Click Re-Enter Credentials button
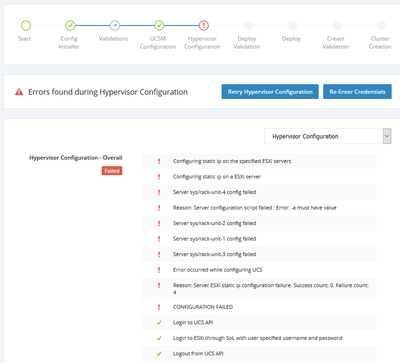This screenshot has width=400, height=363. point(357,92)
